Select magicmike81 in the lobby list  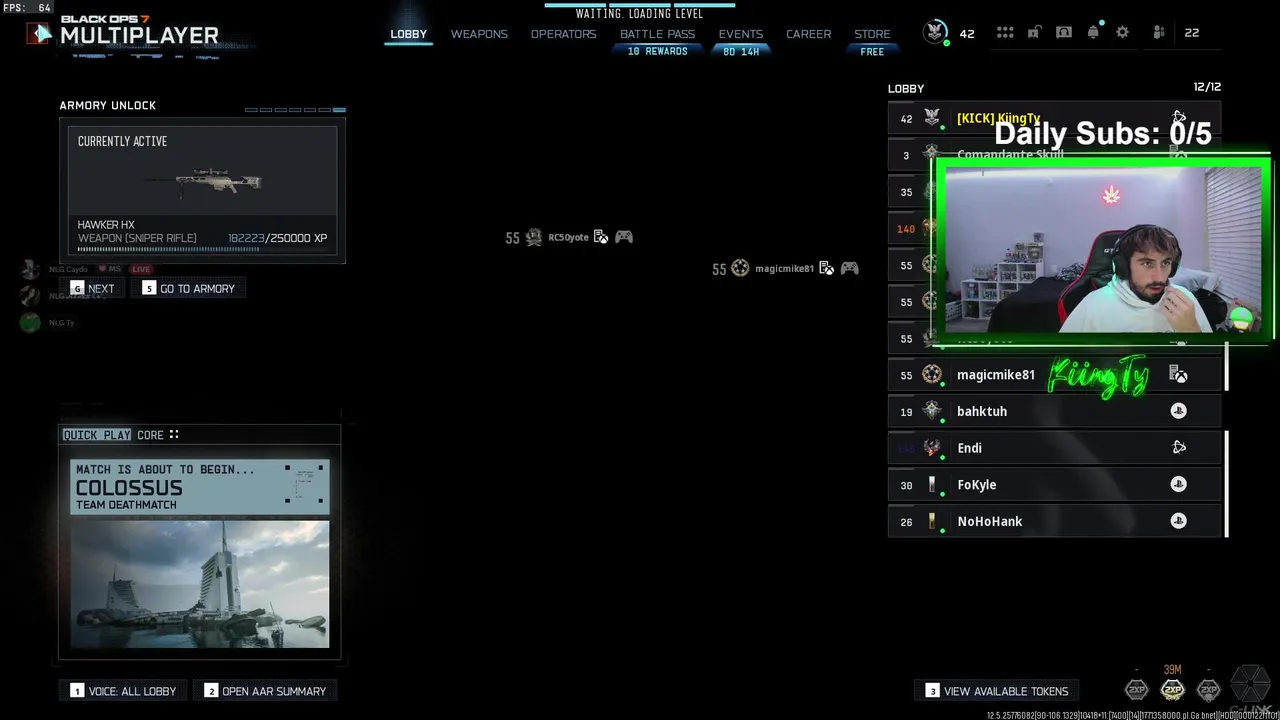point(1054,375)
